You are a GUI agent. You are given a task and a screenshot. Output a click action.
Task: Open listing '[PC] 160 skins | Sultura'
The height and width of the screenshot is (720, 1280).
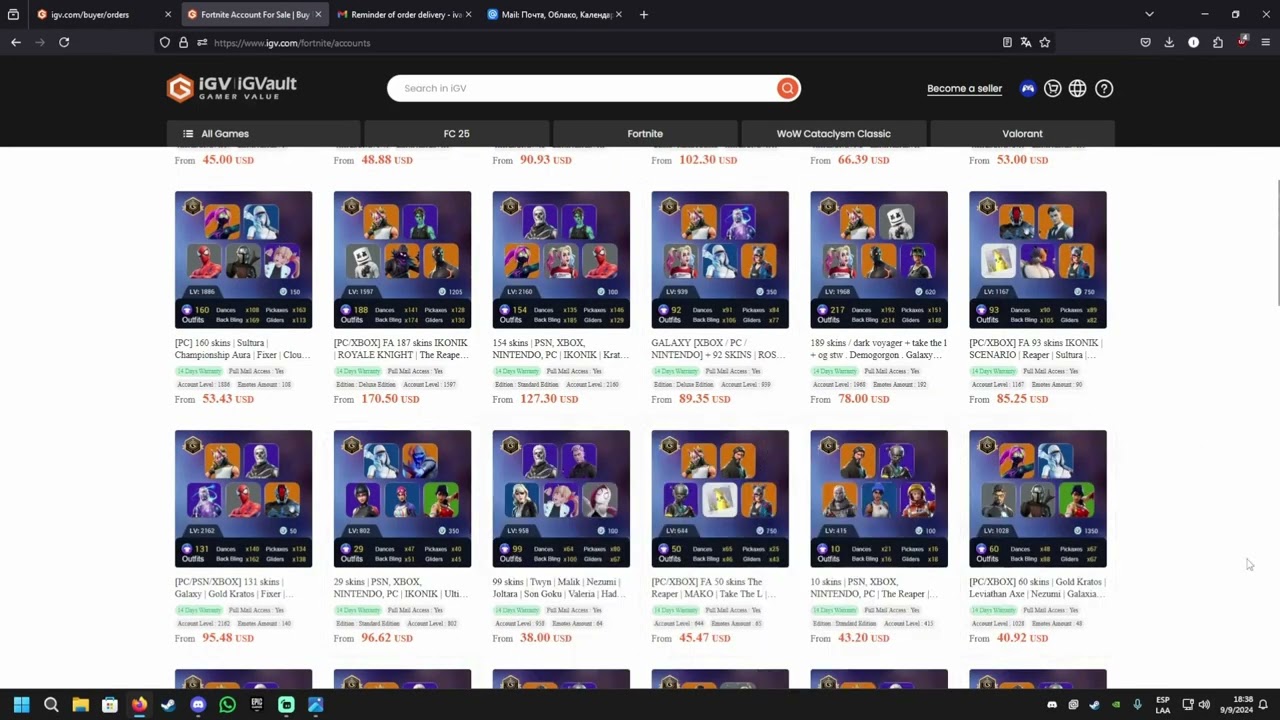point(243,349)
